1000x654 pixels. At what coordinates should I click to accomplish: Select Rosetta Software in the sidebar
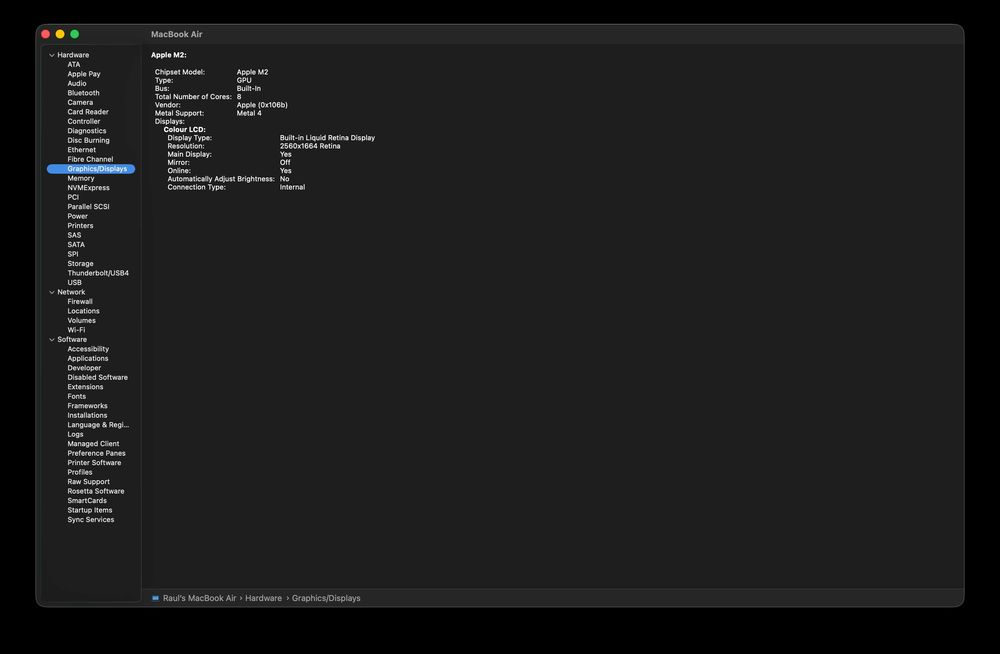(96, 491)
